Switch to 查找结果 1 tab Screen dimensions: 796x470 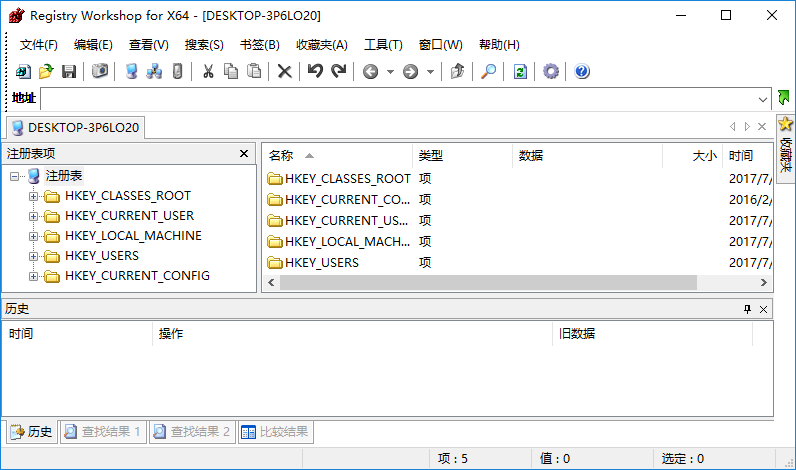104,432
